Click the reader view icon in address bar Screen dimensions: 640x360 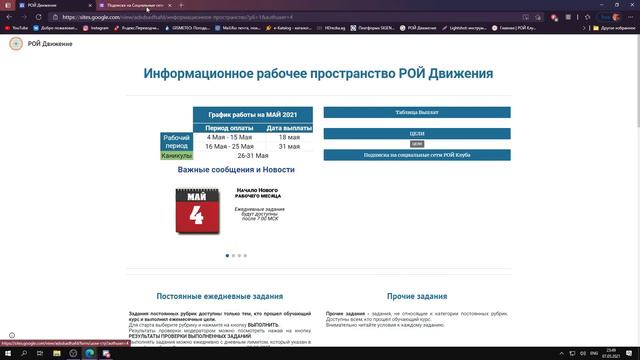[x=526, y=17]
